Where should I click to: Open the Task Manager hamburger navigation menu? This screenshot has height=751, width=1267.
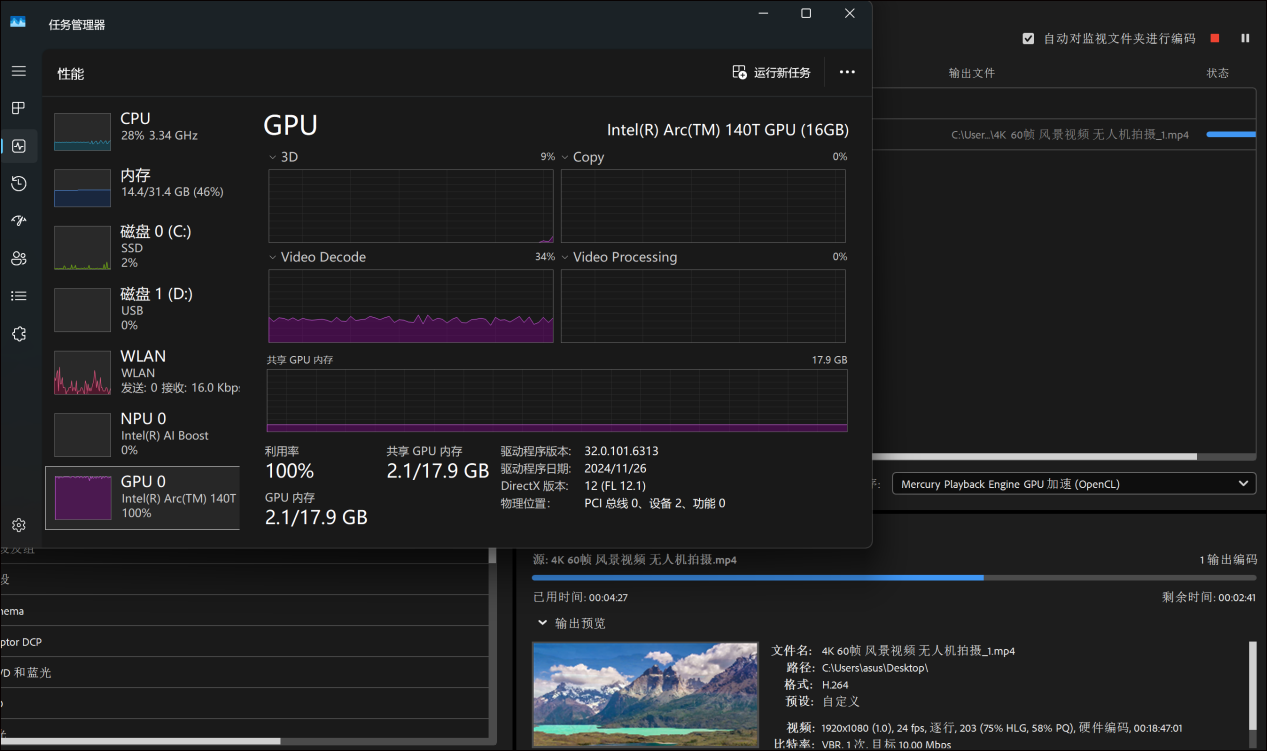(18, 71)
